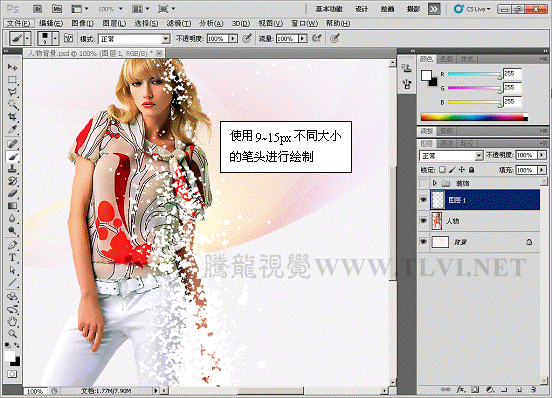
Task: Open tool preset picker dropdown
Action: click(x=27, y=38)
